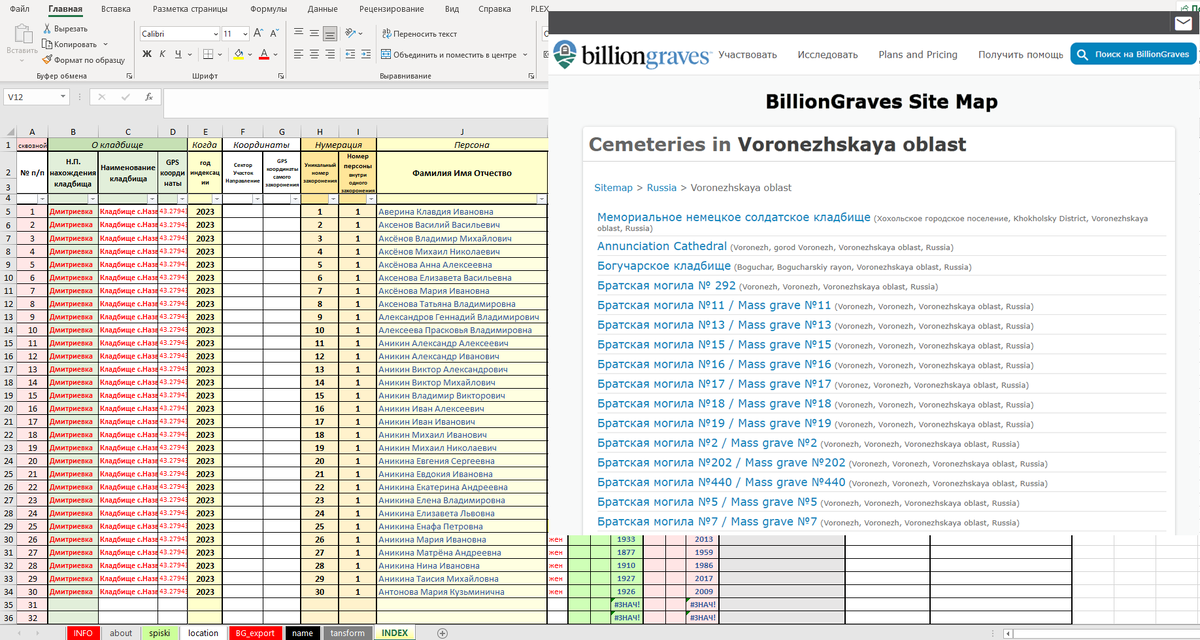1200x640 pixels.
Task: Toggle bottom vertical alignment
Action: coord(330,33)
